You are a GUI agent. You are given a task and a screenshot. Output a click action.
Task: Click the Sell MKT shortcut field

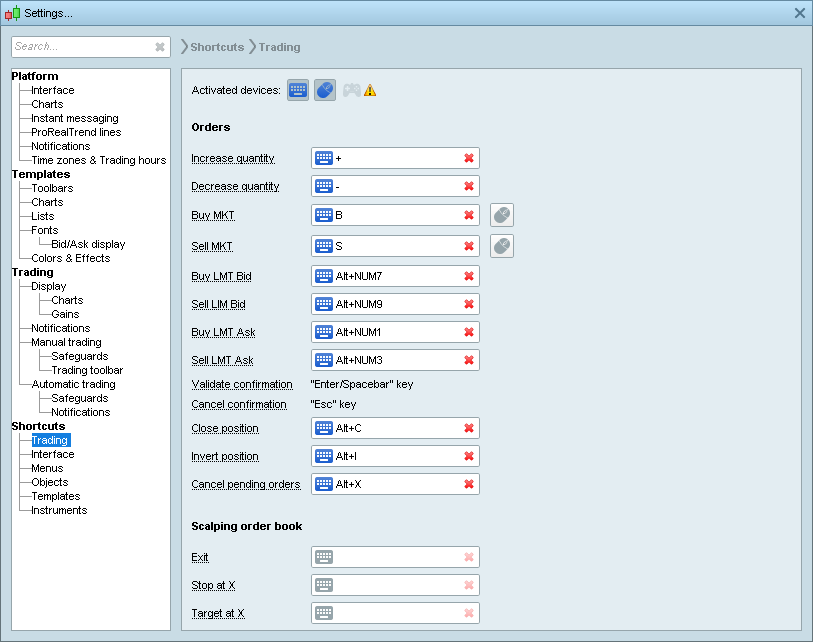(x=395, y=246)
